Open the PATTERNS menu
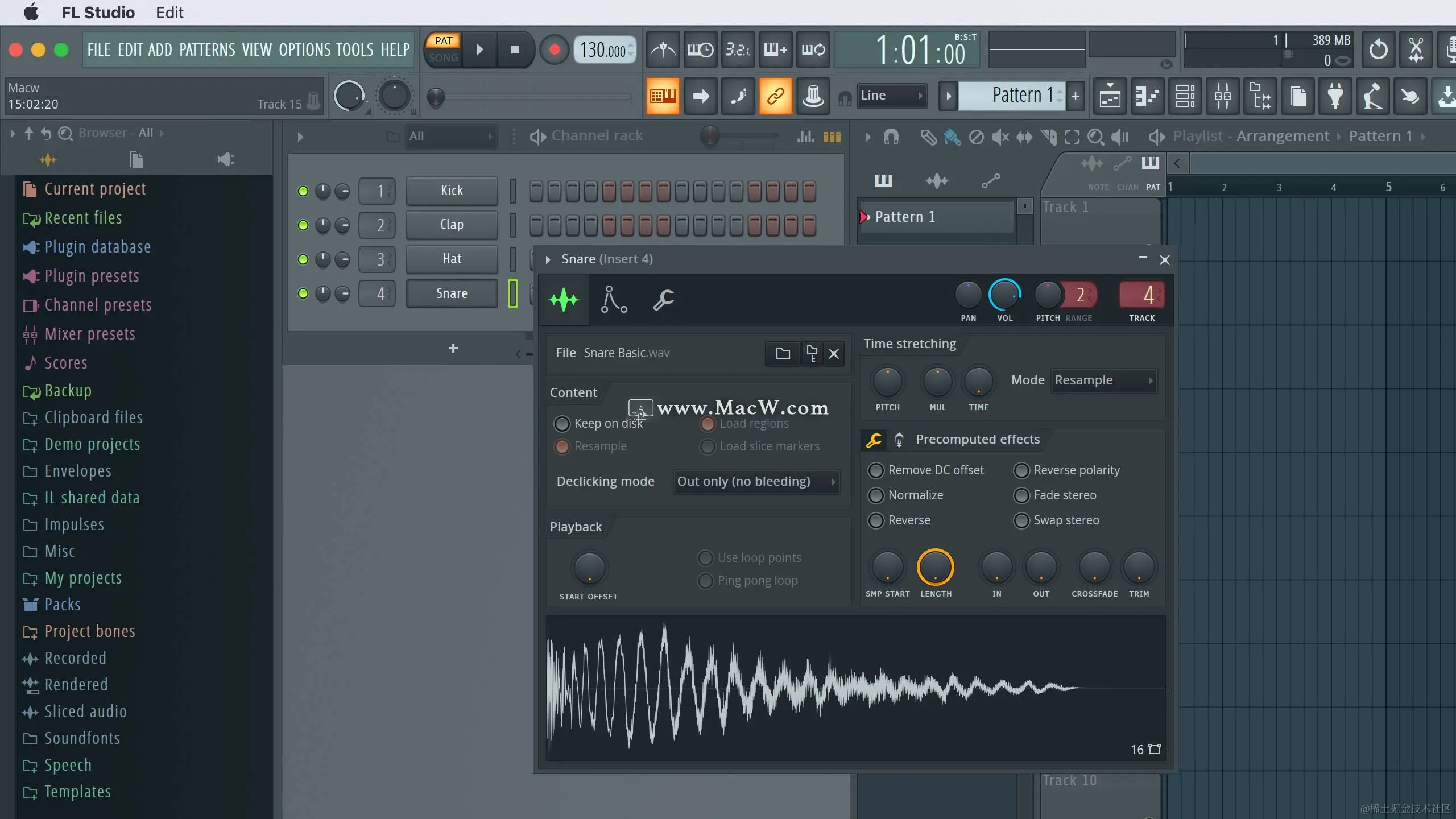The width and height of the screenshot is (1456, 819). tap(207, 50)
